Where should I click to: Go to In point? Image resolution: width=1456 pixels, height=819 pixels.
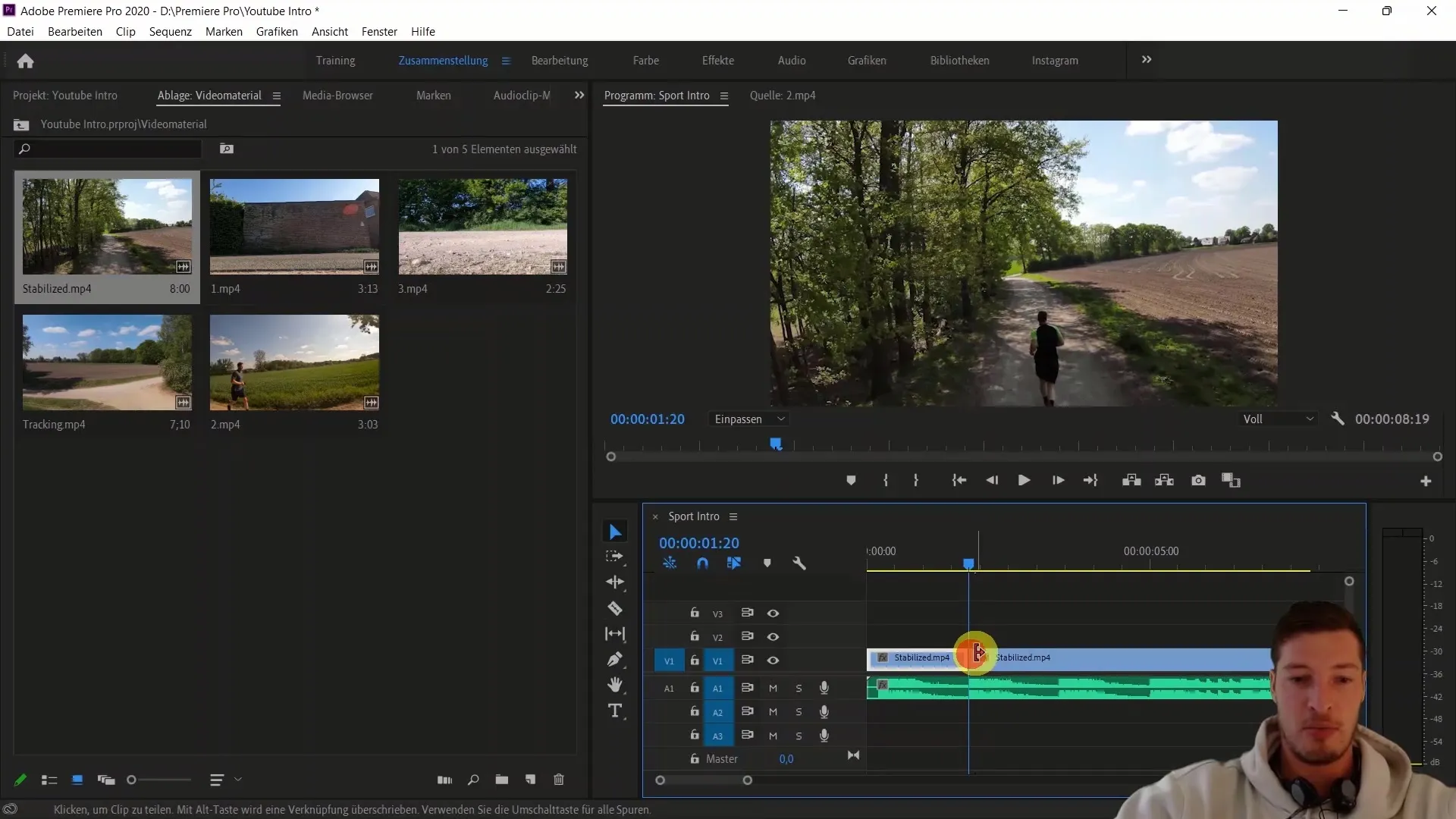pyautogui.click(x=959, y=481)
